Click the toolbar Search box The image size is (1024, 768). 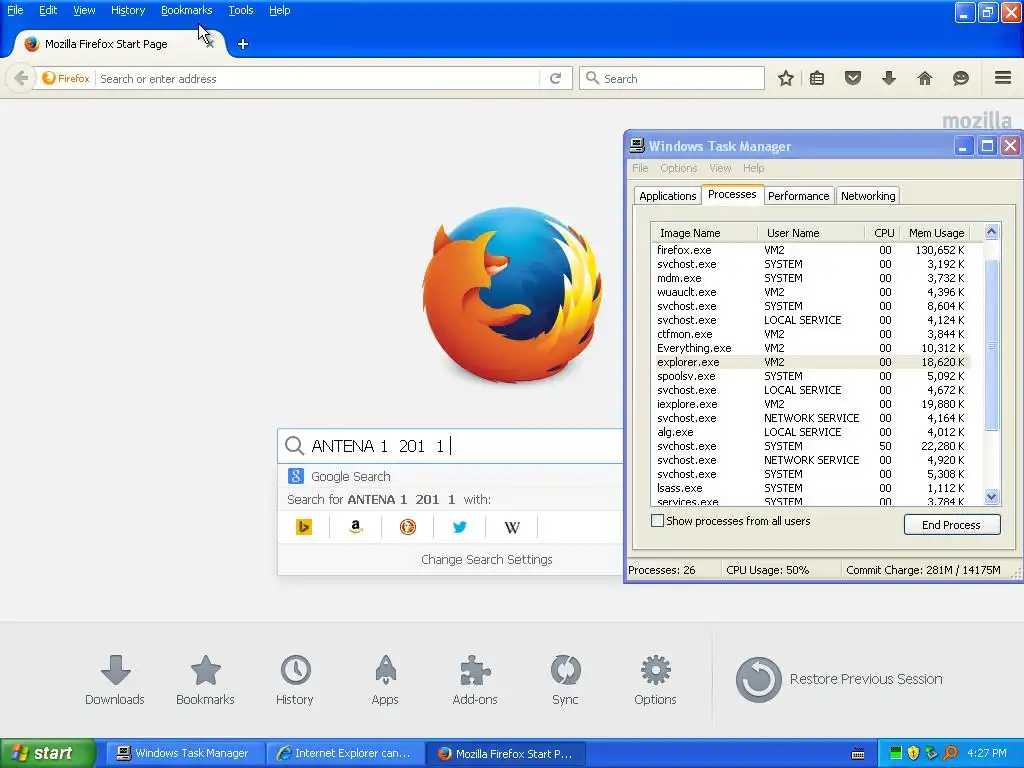[672, 78]
